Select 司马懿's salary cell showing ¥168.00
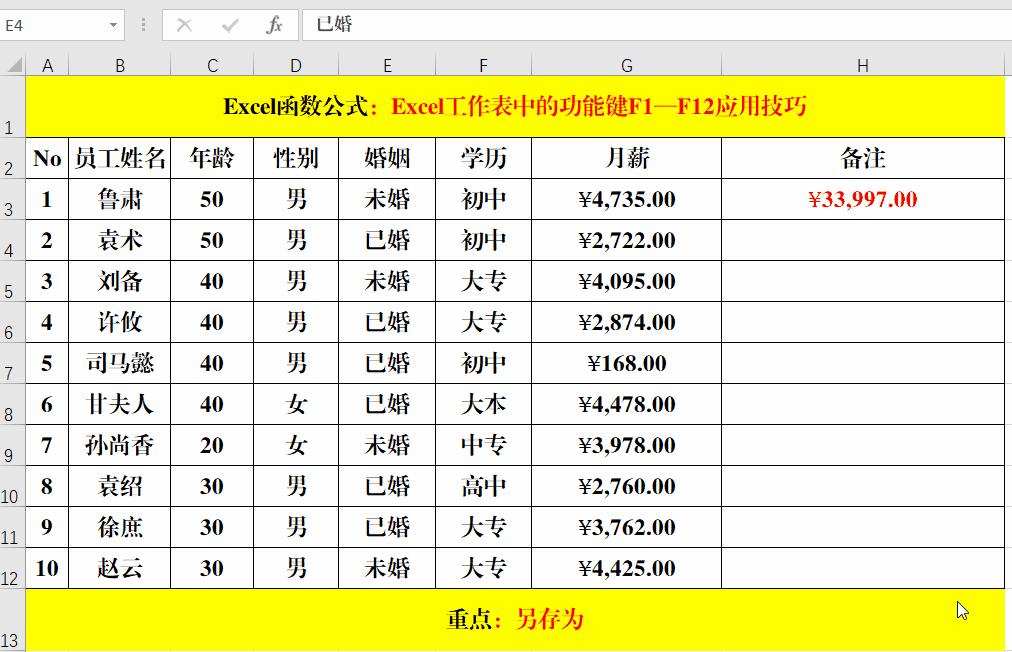 [x=627, y=363]
